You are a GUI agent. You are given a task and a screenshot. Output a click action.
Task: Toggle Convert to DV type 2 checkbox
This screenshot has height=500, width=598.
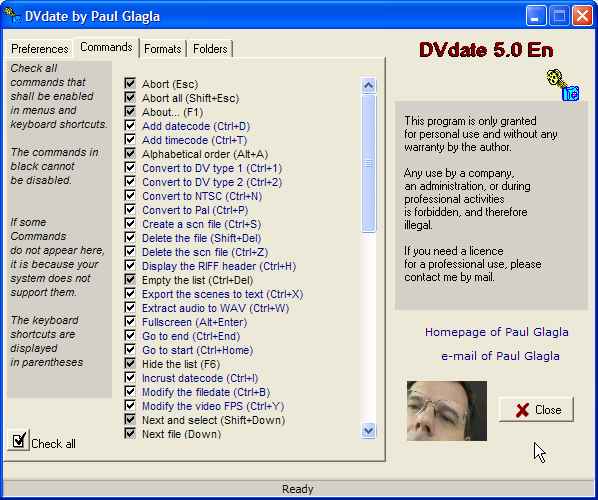click(130, 181)
